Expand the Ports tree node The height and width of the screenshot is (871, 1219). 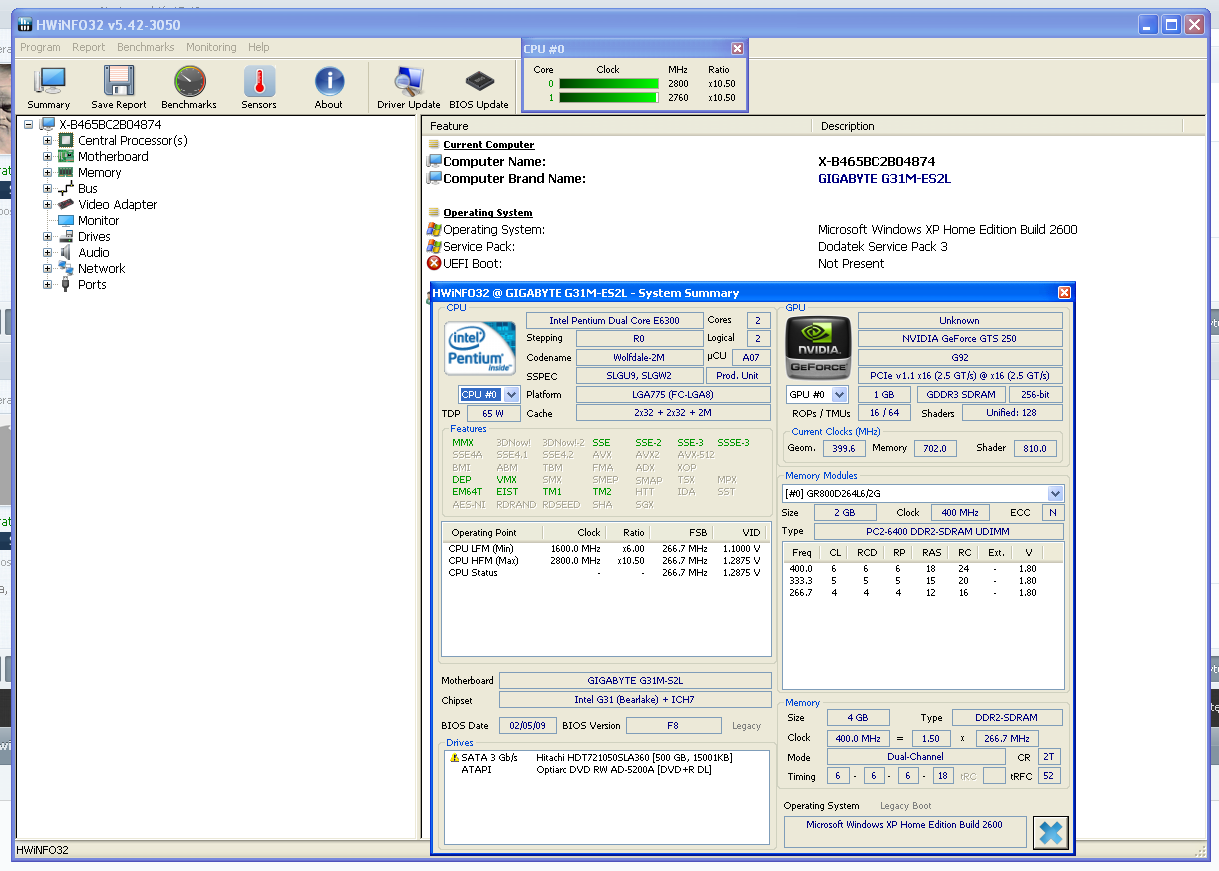coord(47,285)
